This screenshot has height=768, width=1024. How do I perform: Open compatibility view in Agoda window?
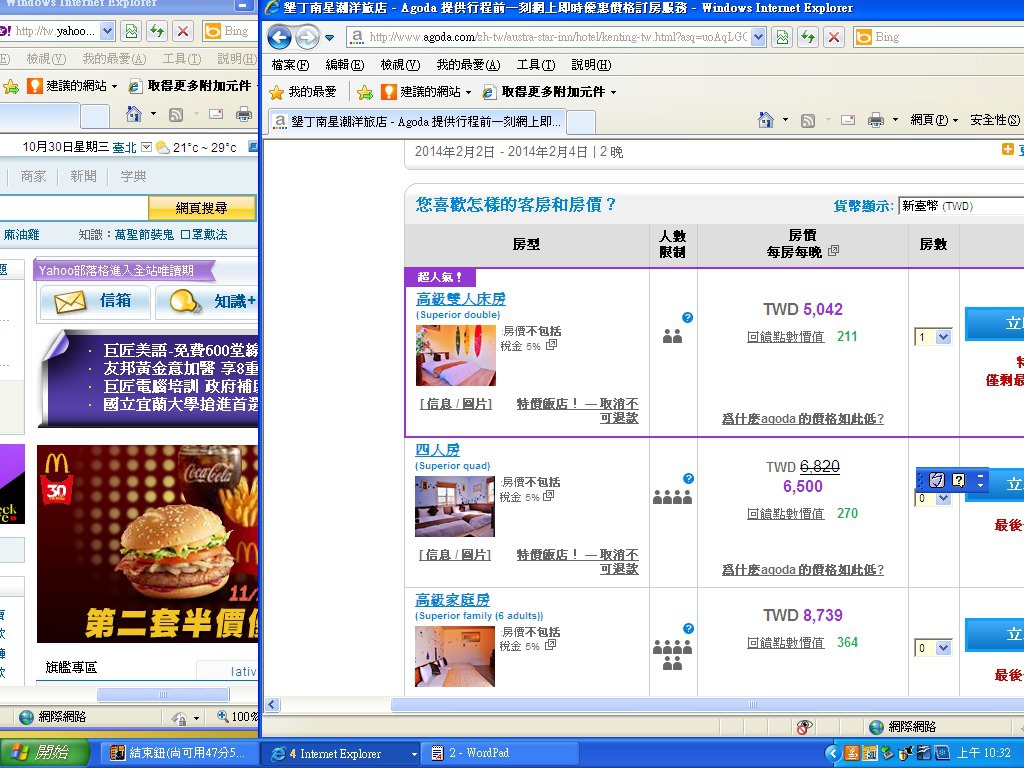[782, 37]
